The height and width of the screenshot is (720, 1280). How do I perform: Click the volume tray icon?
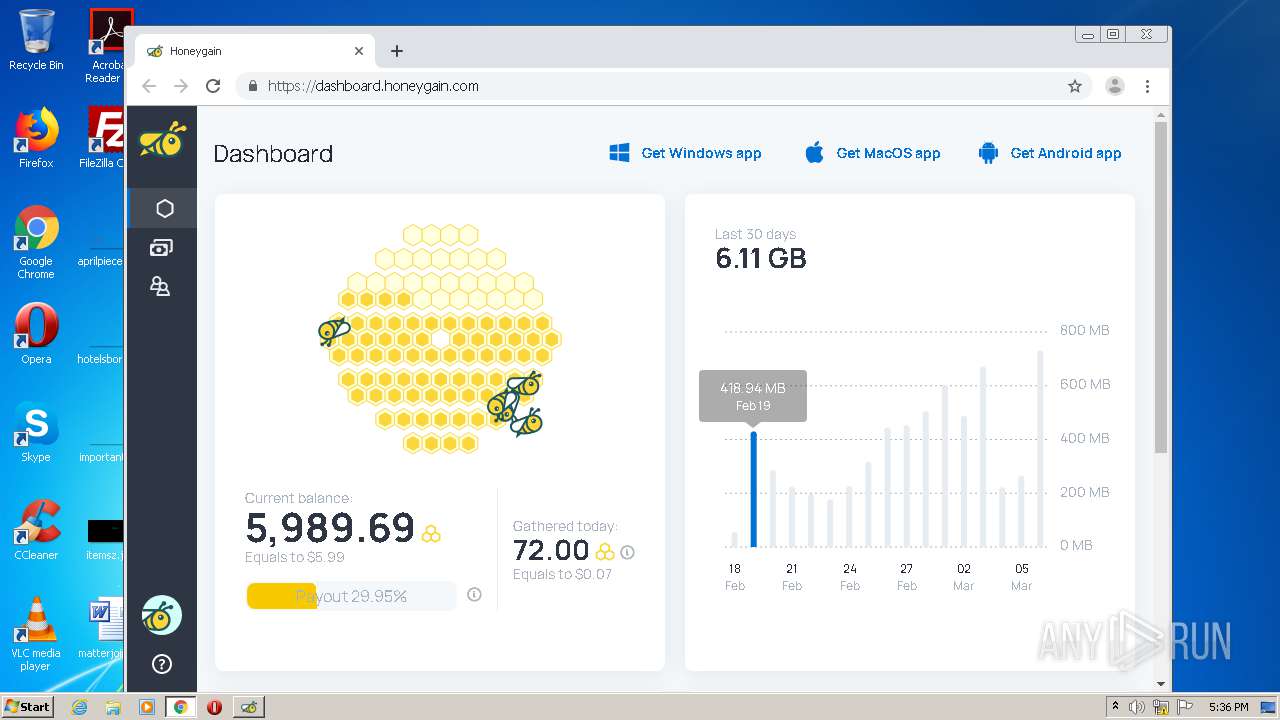(x=1137, y=707)
